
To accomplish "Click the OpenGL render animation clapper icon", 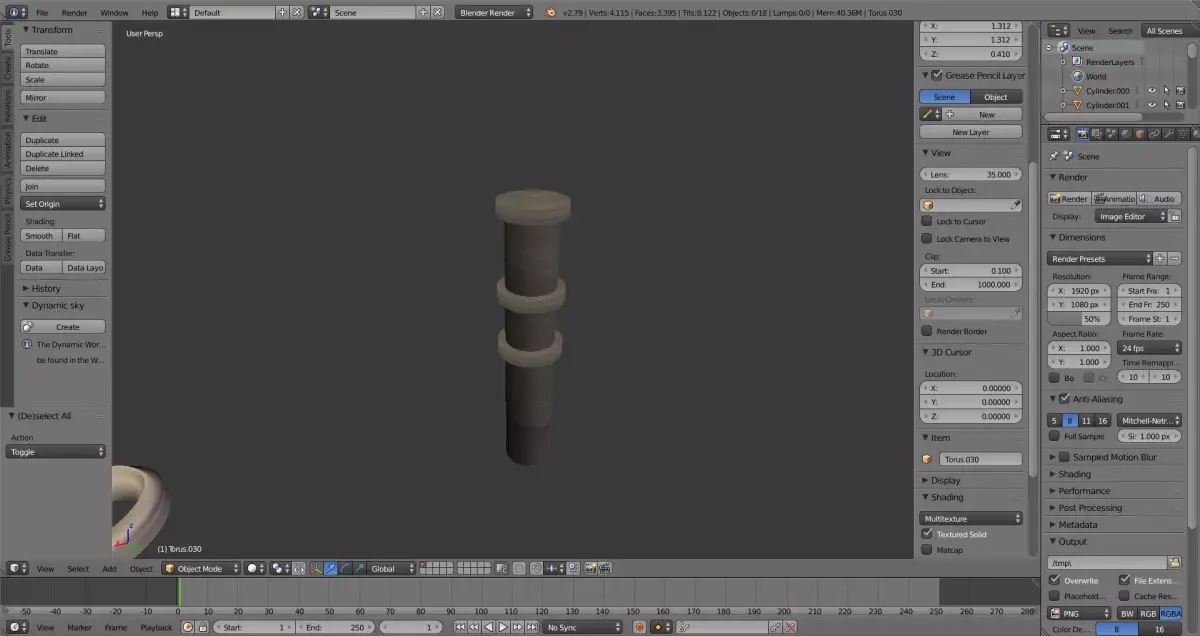I will [604, 569].
